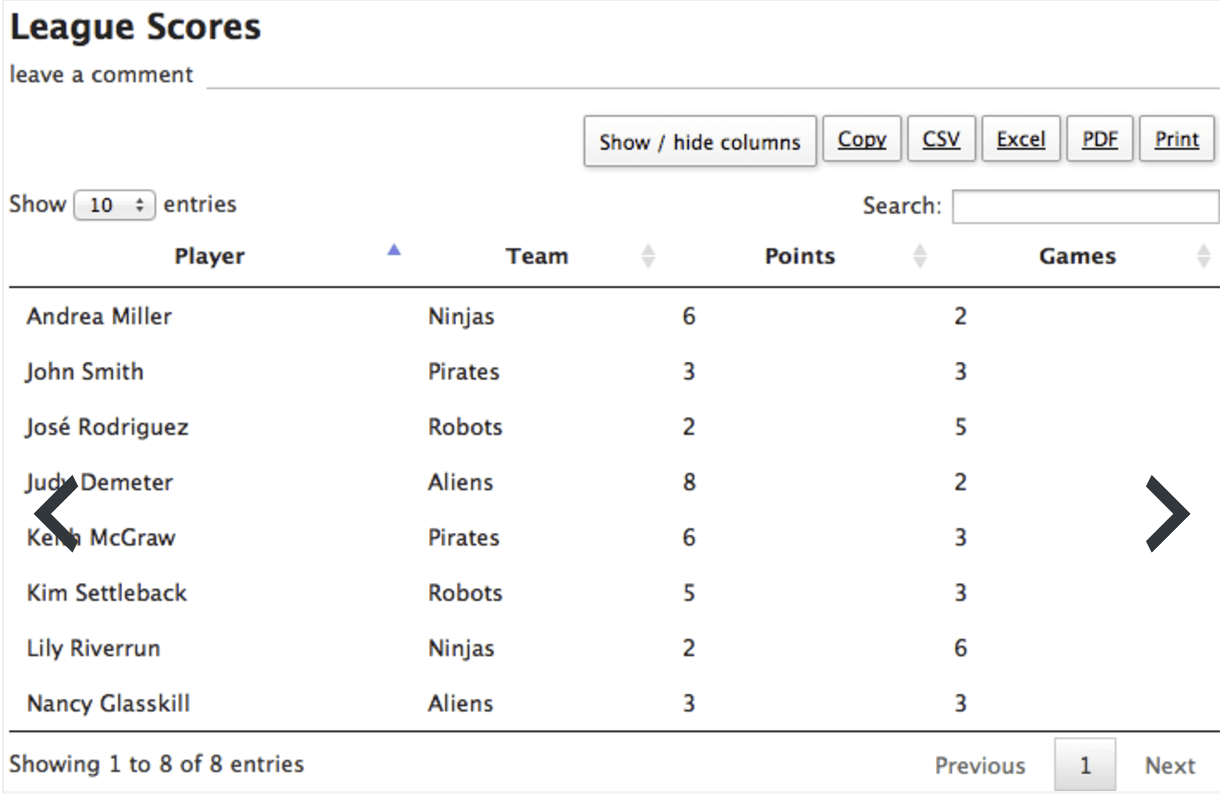Screen dimensions: 1220x794
Task: Sort table by Player column arrow
Action: 394,250
